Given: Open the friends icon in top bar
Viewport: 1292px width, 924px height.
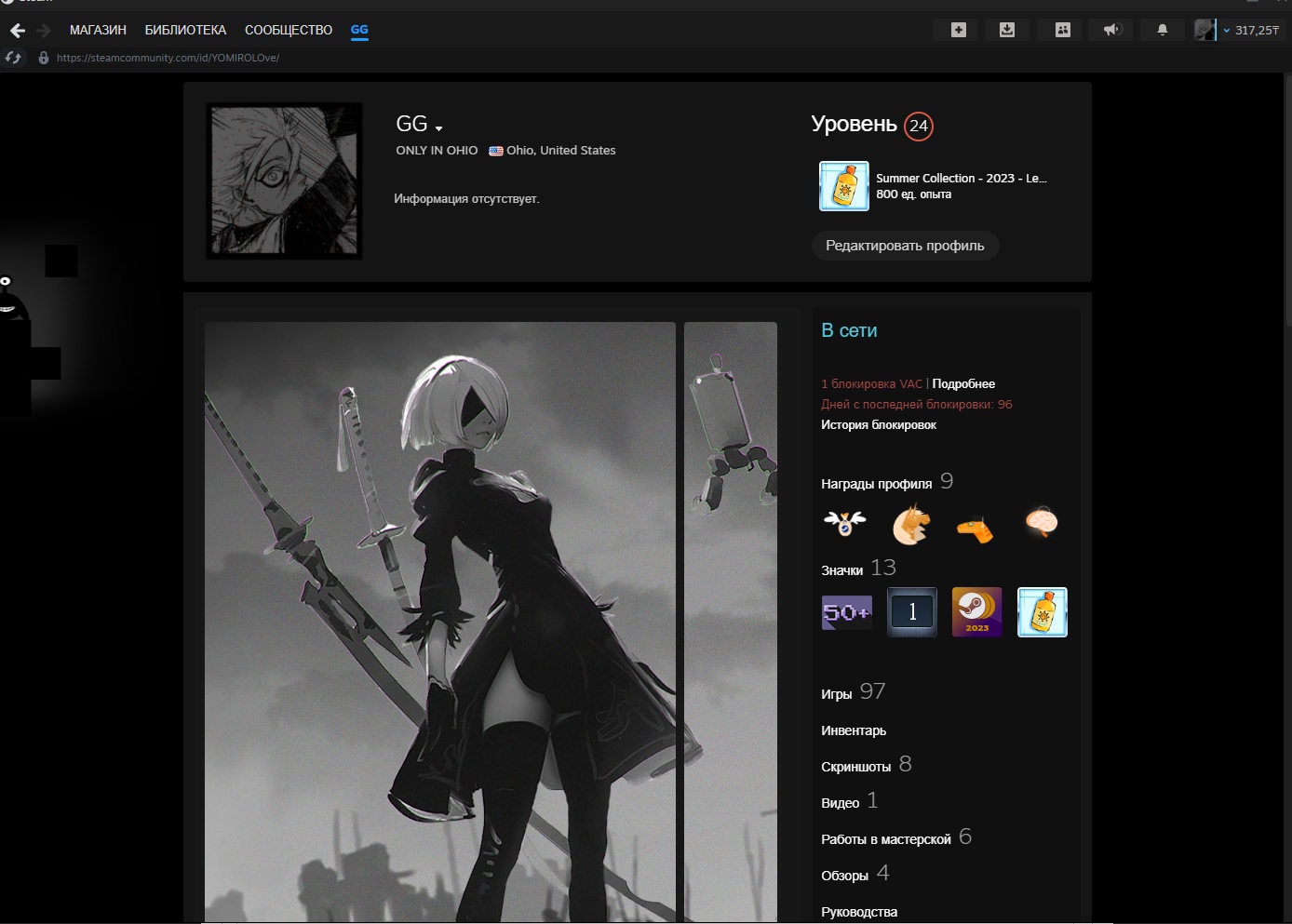Looking at the screenshot, I should click(1063, 30).
